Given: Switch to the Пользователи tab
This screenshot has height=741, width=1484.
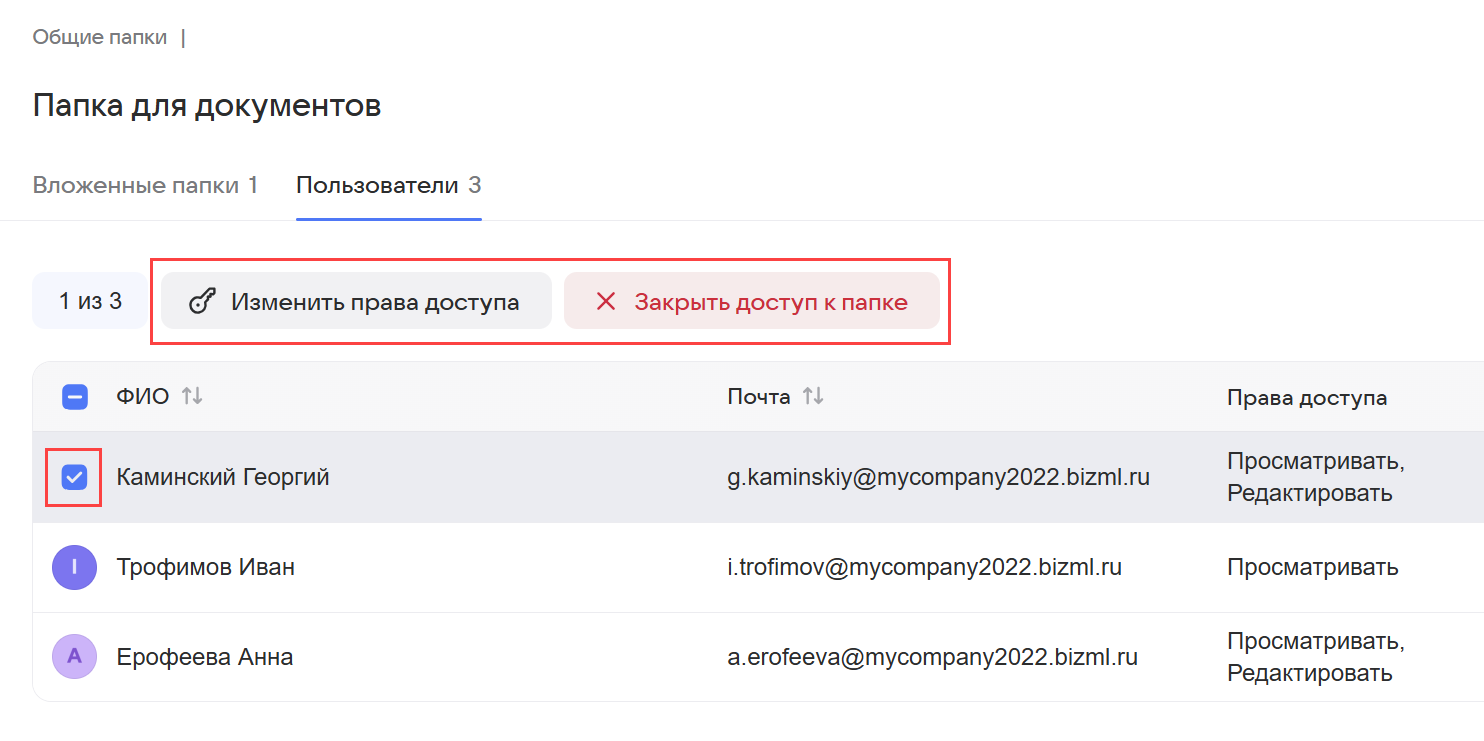Looking at the screenshot, I should pyautogui.click(x=388, y=186).
